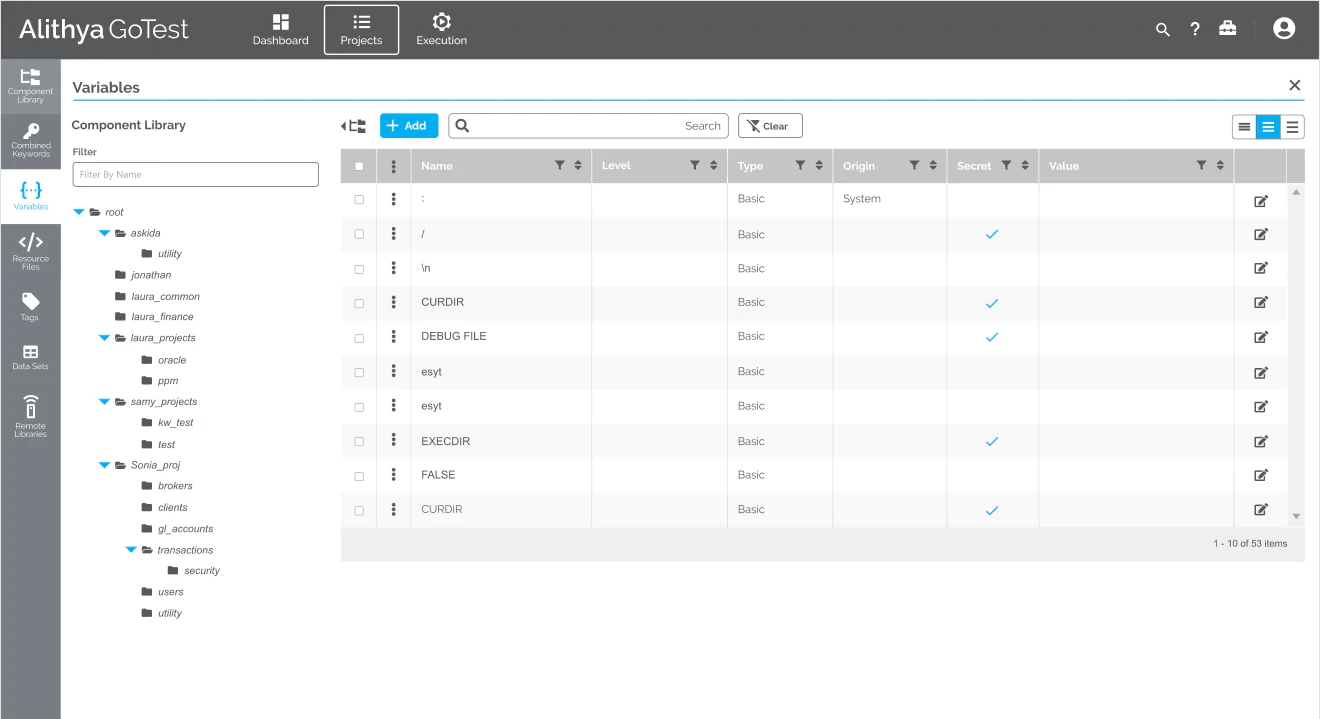The width and height of the screenshot is (1320, 719).
Task: Check the checkbox on the EXECDIR row
Action: [x=358, y=440]
